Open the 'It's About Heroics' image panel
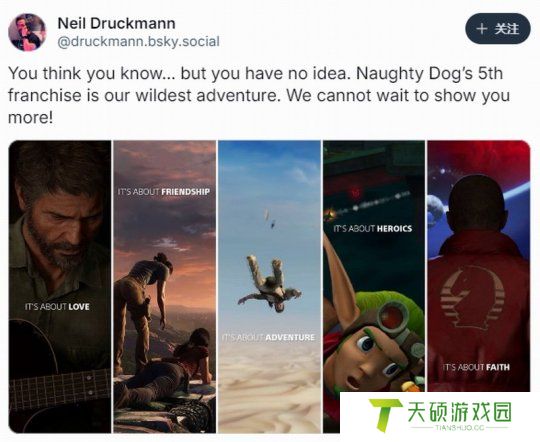Image resolution: width=540 pixels, height=442 pixels. [374, 266]
